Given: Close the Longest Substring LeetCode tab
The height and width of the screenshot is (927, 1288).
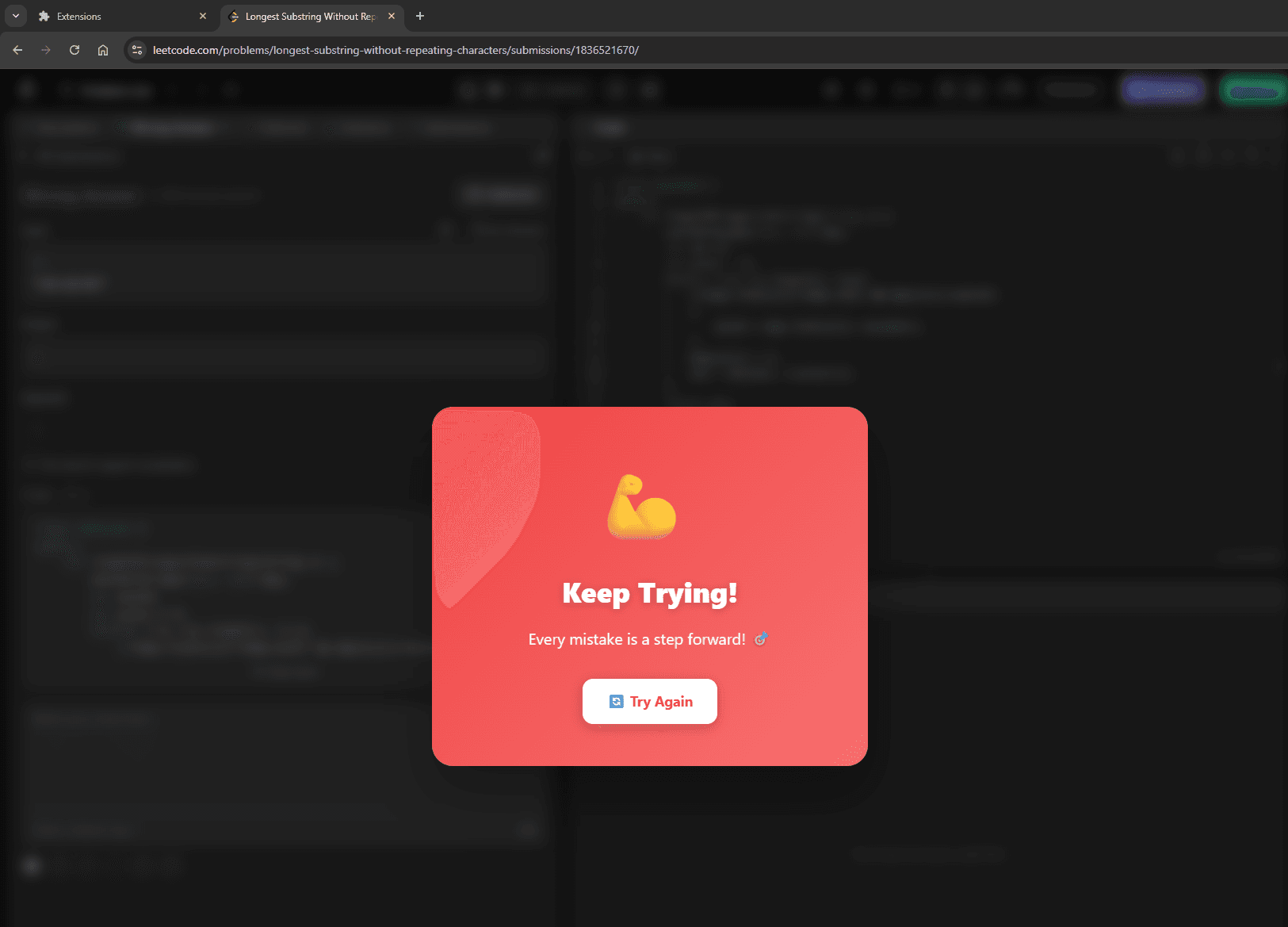Looking at the screenshot, I should click(x=392, y=16).
